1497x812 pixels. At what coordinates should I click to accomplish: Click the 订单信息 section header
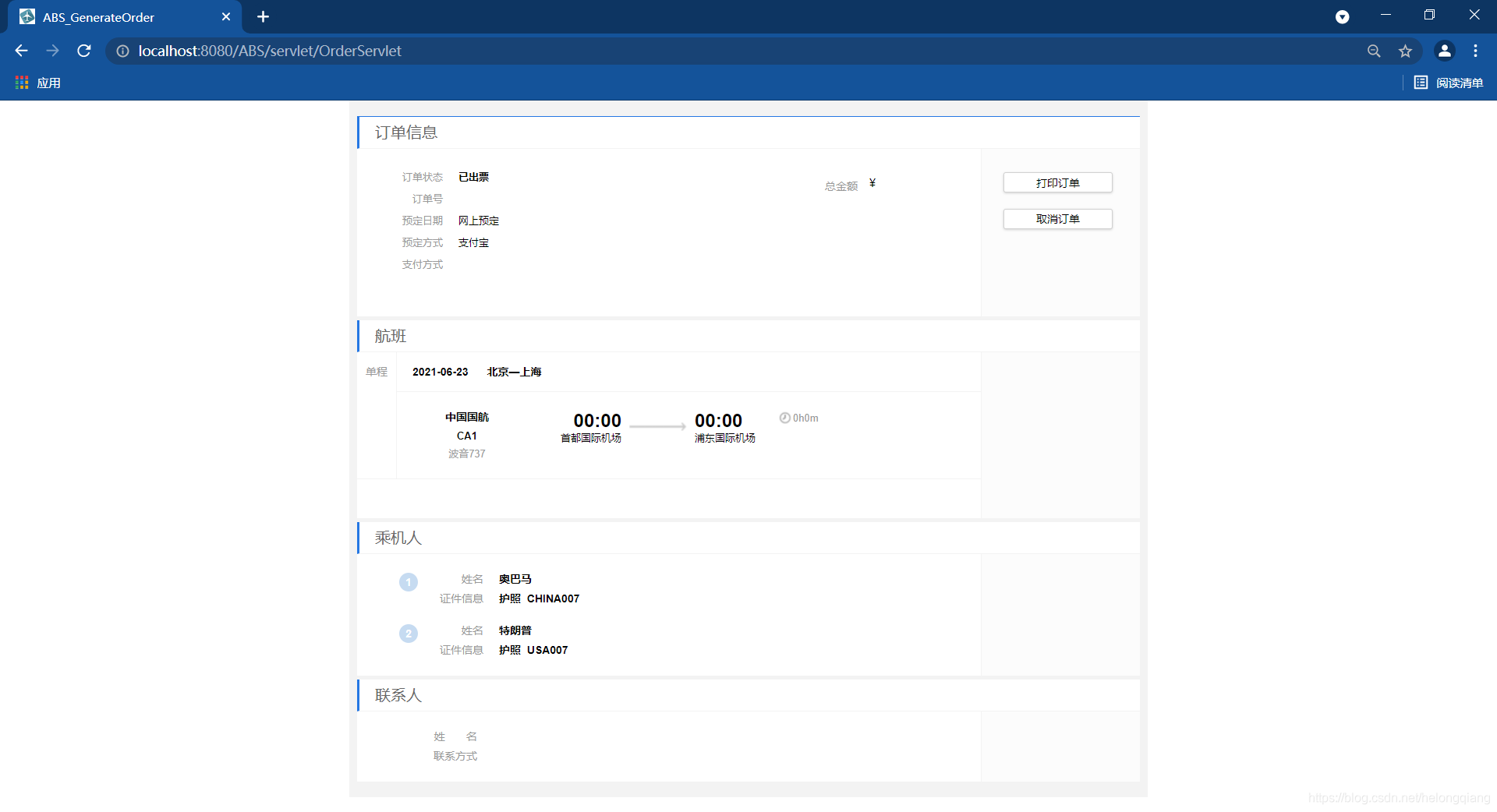click(x=406, y=132)
